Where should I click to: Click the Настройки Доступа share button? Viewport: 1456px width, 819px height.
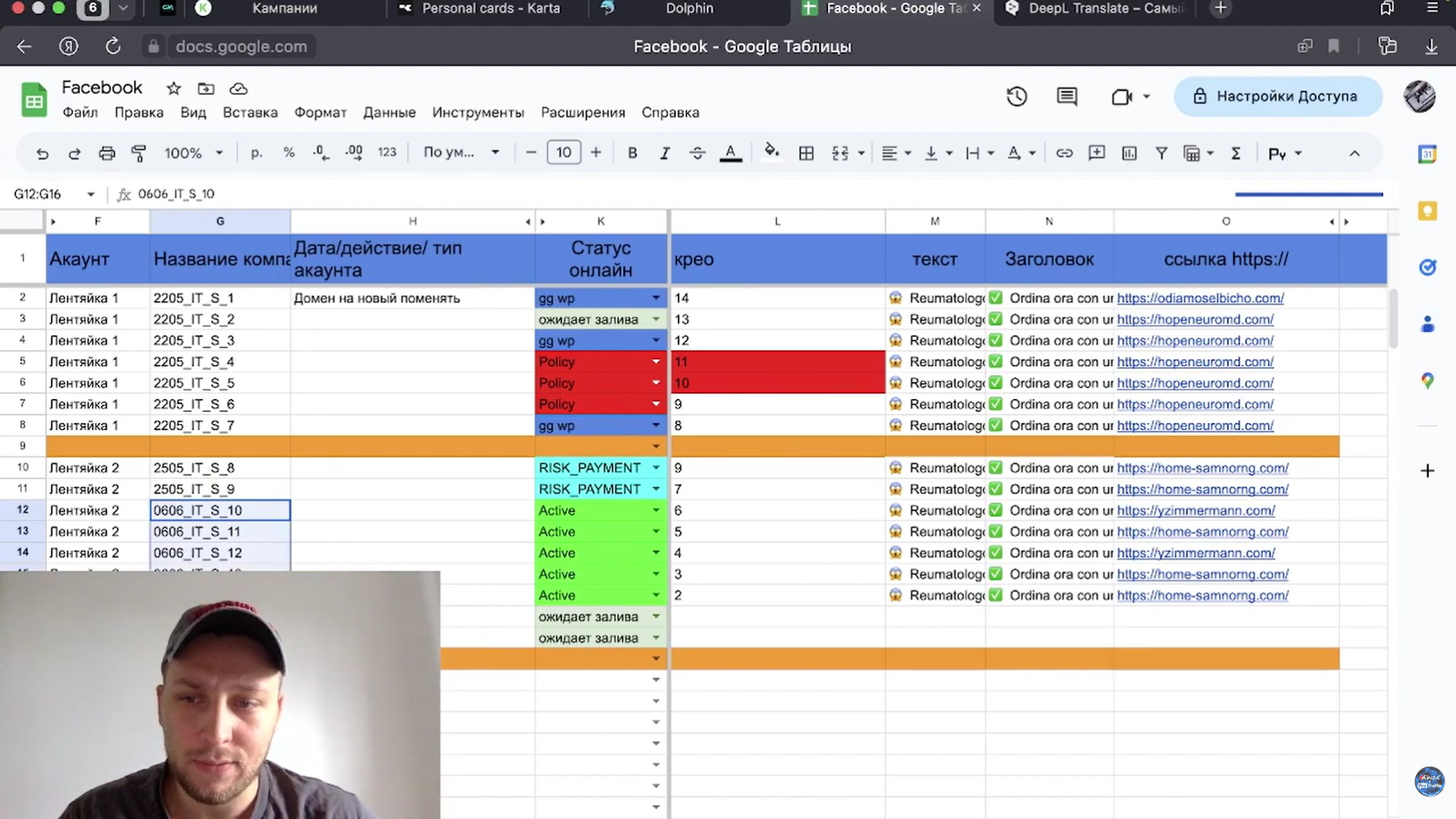(1278, 96)
